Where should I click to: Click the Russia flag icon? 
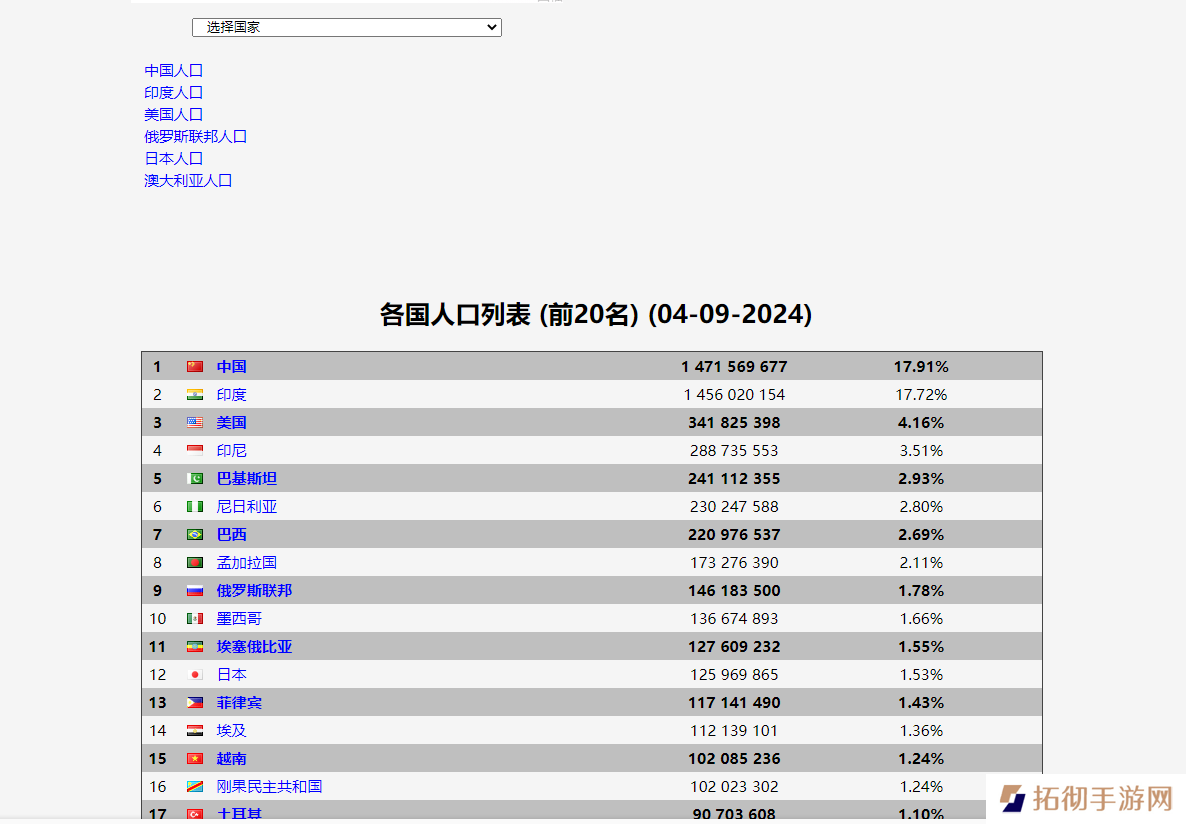coord(195,591)
